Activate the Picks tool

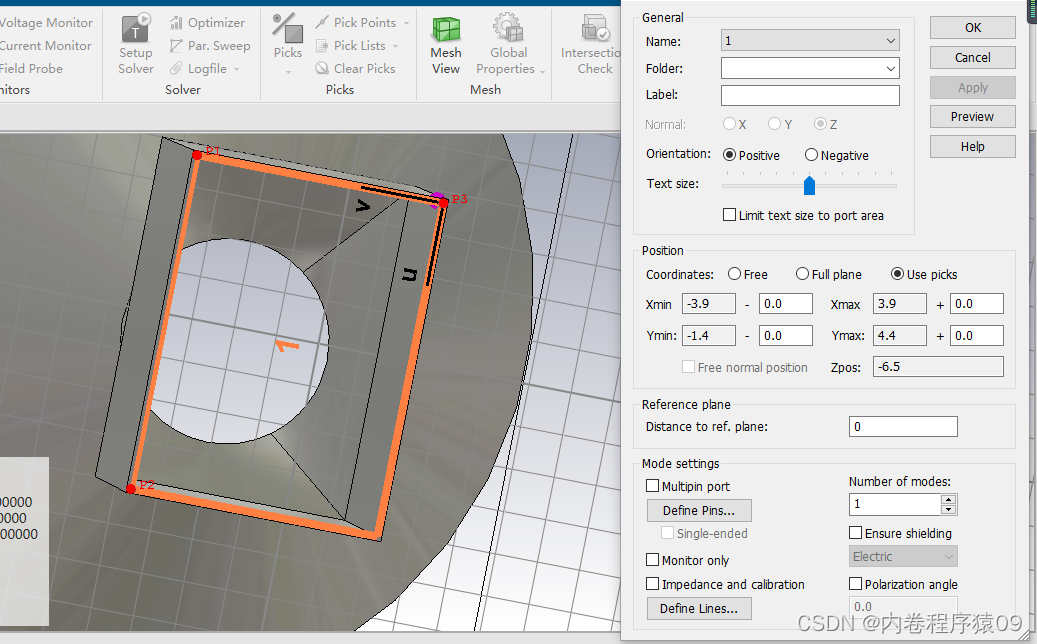288,37
